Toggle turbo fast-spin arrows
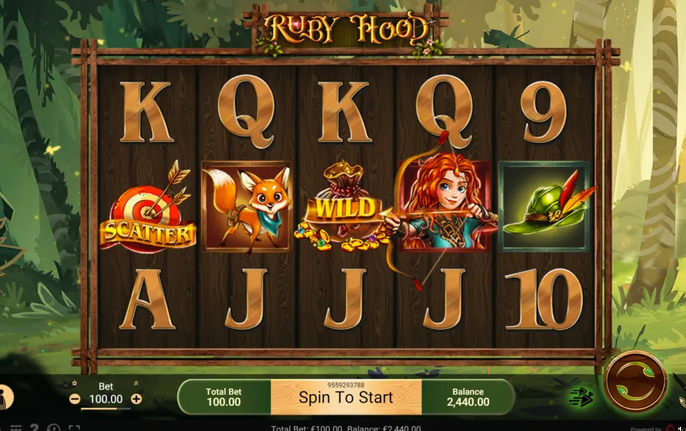 tap(581, 397)
